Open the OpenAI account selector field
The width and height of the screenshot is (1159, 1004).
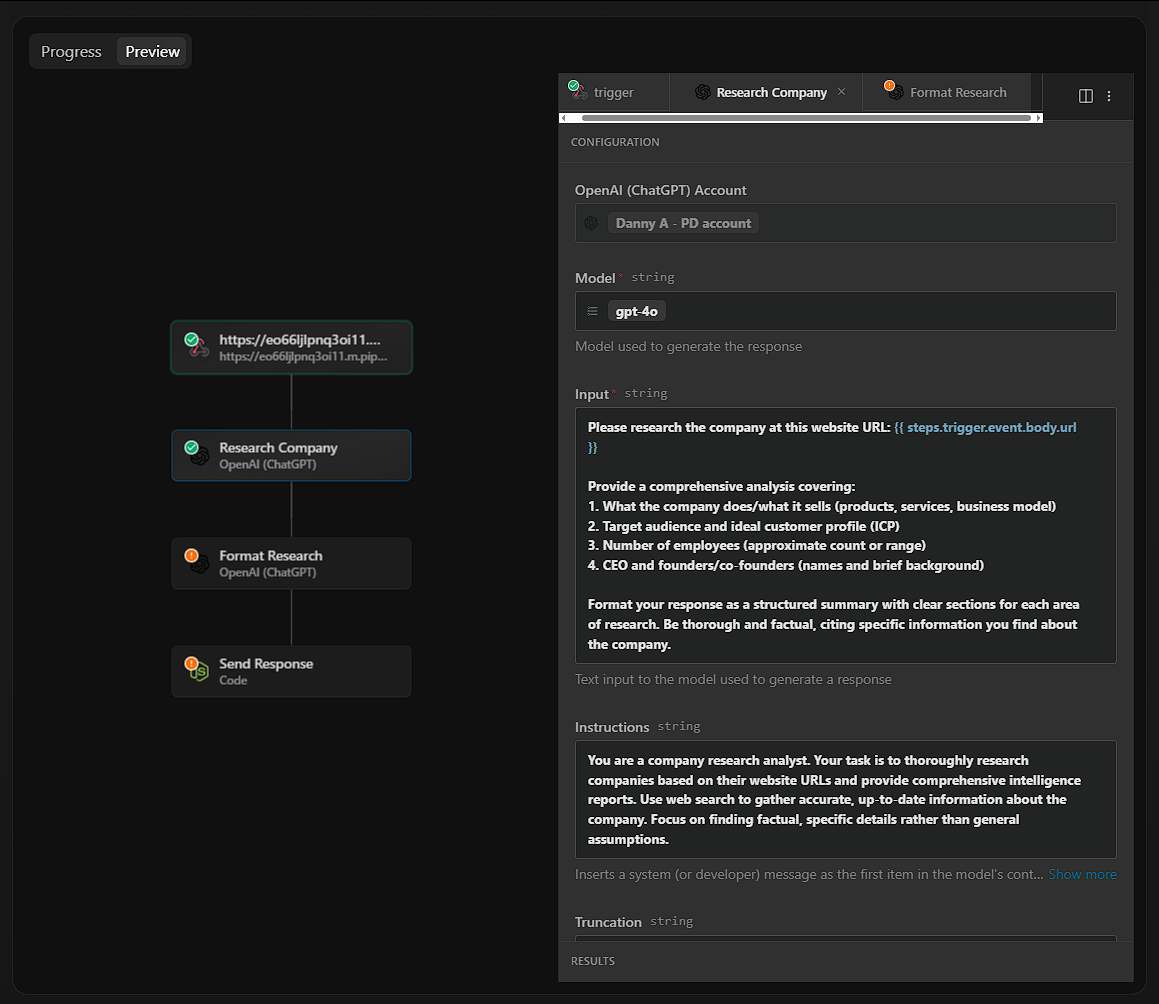pyautogui.click(x=846, y=223)
